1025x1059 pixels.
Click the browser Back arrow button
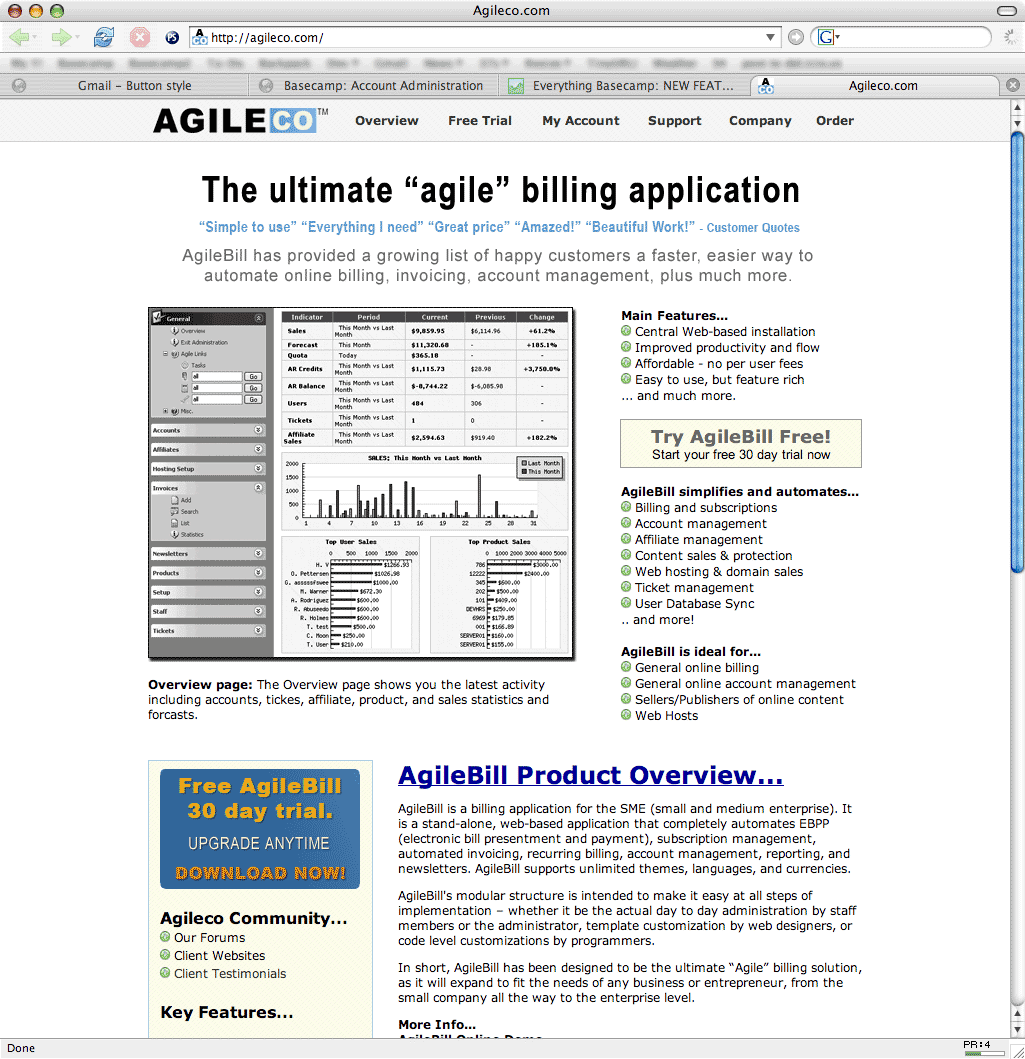[x=20, y=37]
